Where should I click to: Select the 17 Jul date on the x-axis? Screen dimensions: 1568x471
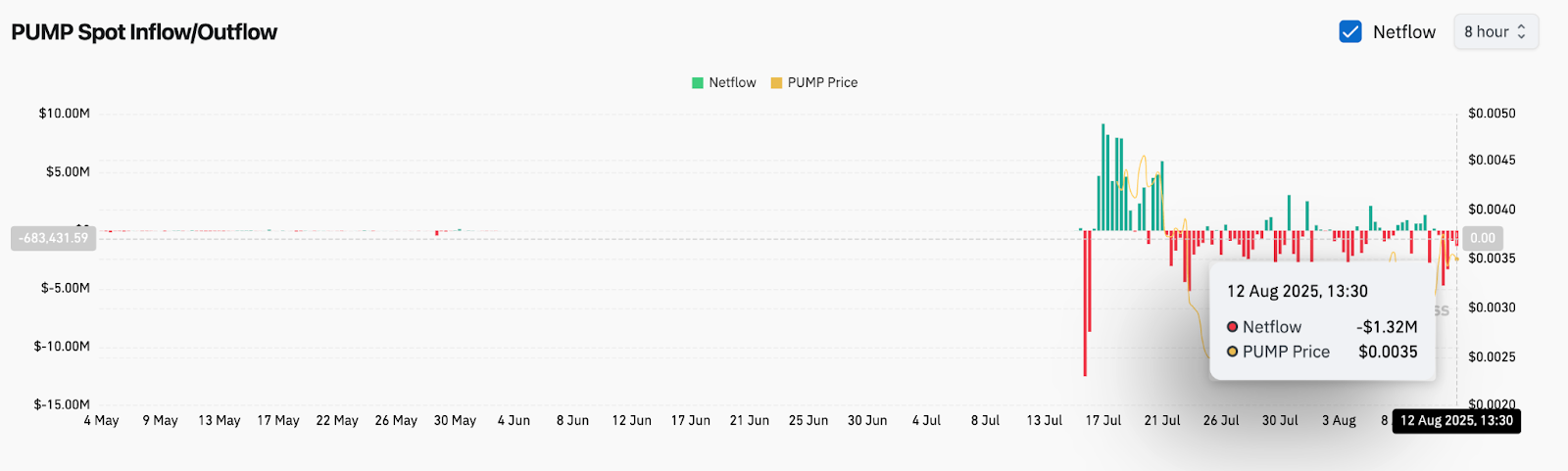click(1103, 421)
